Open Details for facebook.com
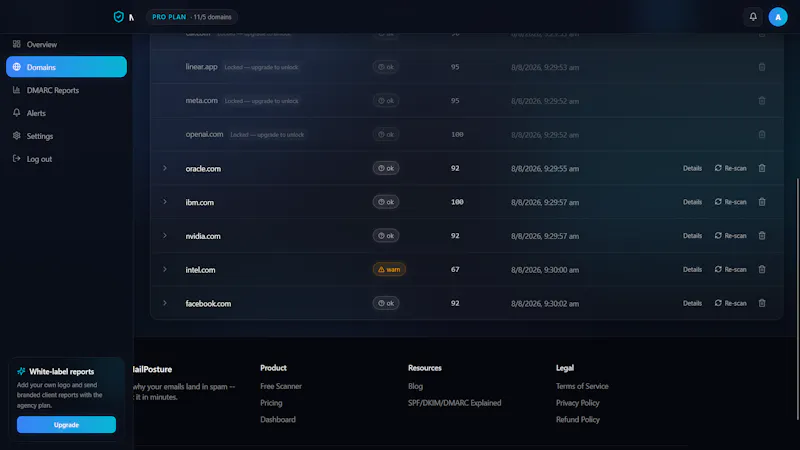The height and width of the screenshot is (450, 800). tap(692, 303)
